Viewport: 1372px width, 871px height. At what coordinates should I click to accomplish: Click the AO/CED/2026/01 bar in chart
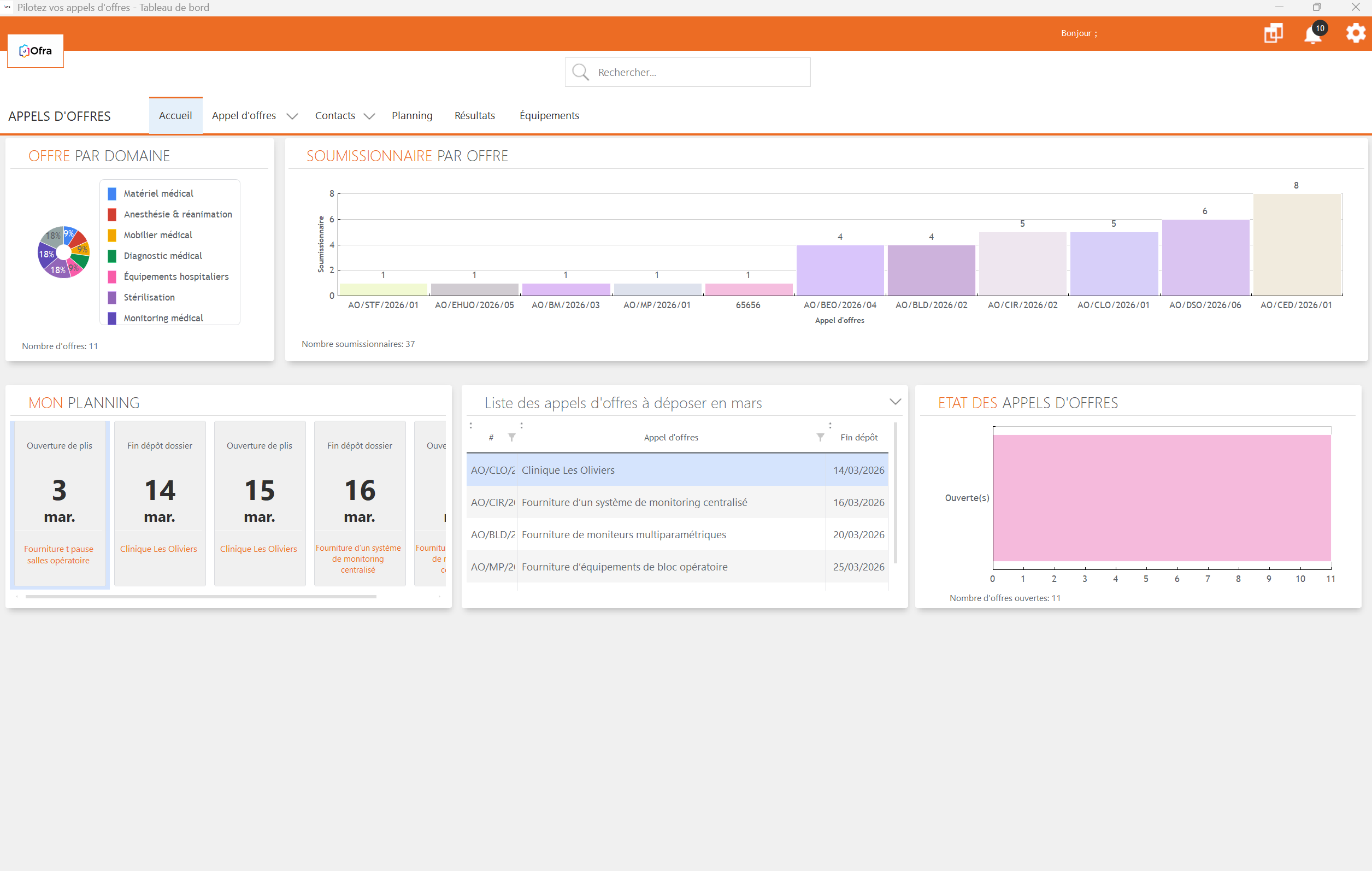click(1296, 245)
